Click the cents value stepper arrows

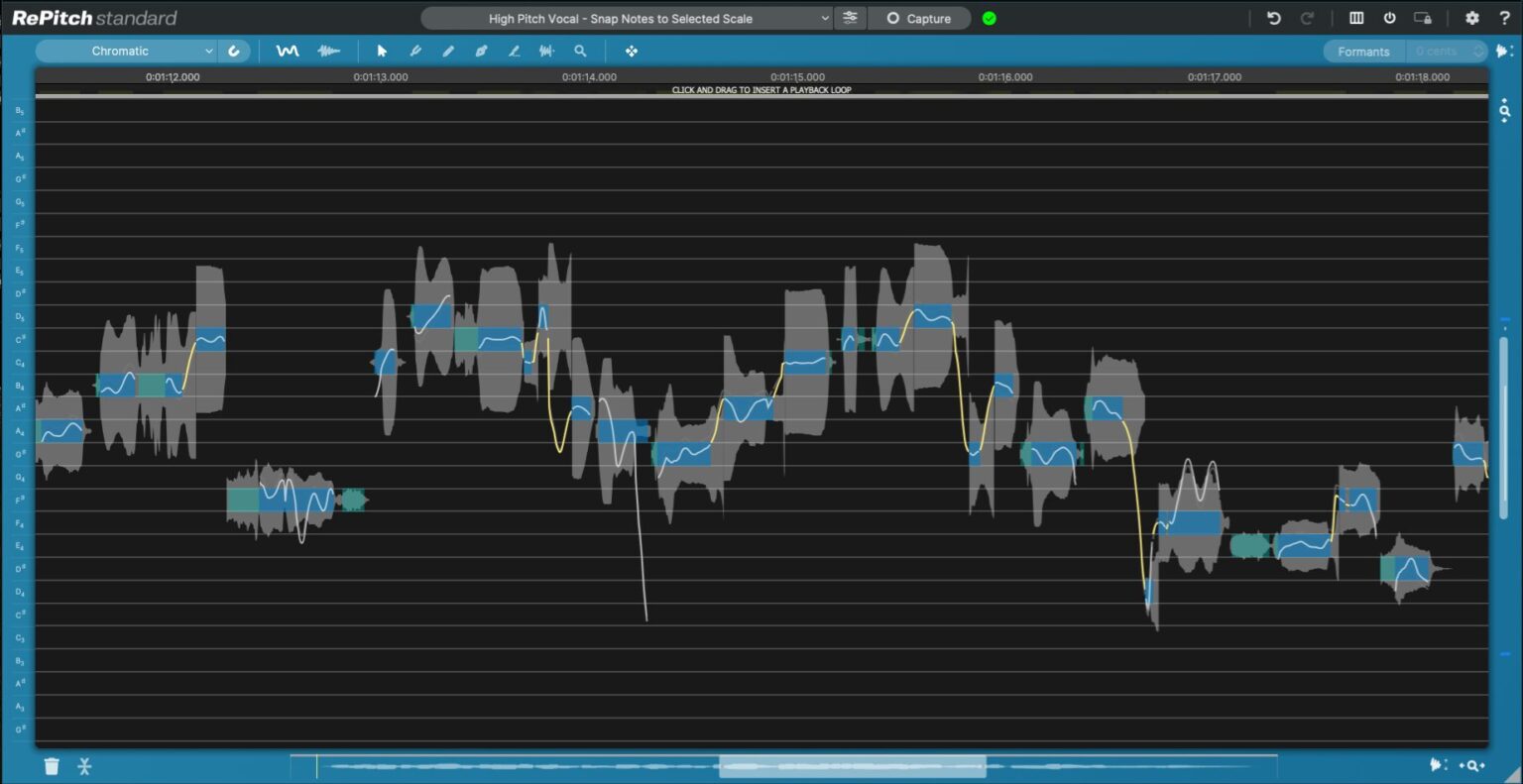1478,52
